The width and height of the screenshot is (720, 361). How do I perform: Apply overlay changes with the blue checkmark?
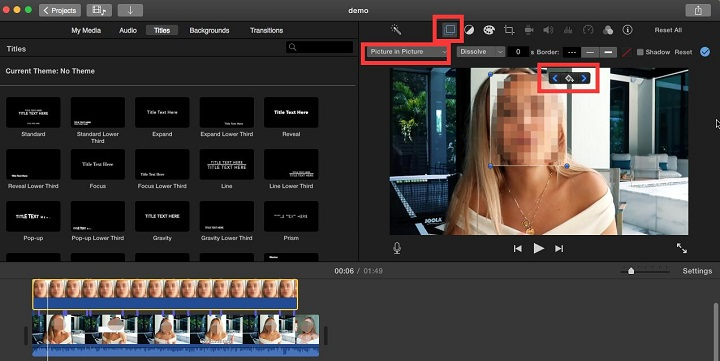[705, 52]
